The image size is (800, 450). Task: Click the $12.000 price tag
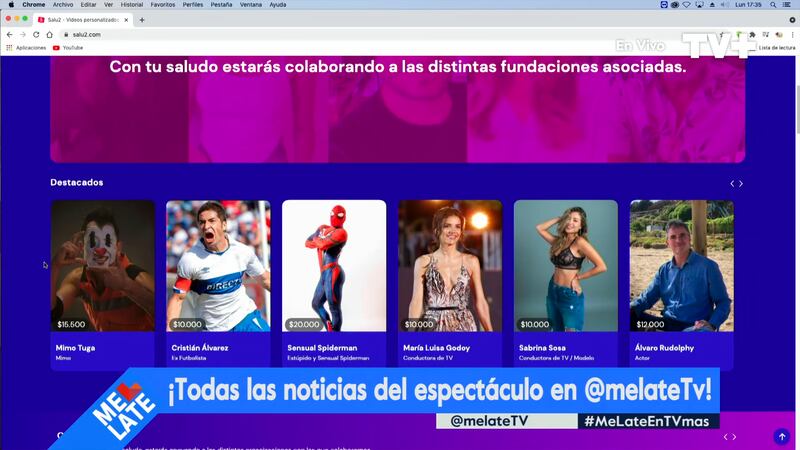point(650,324)
